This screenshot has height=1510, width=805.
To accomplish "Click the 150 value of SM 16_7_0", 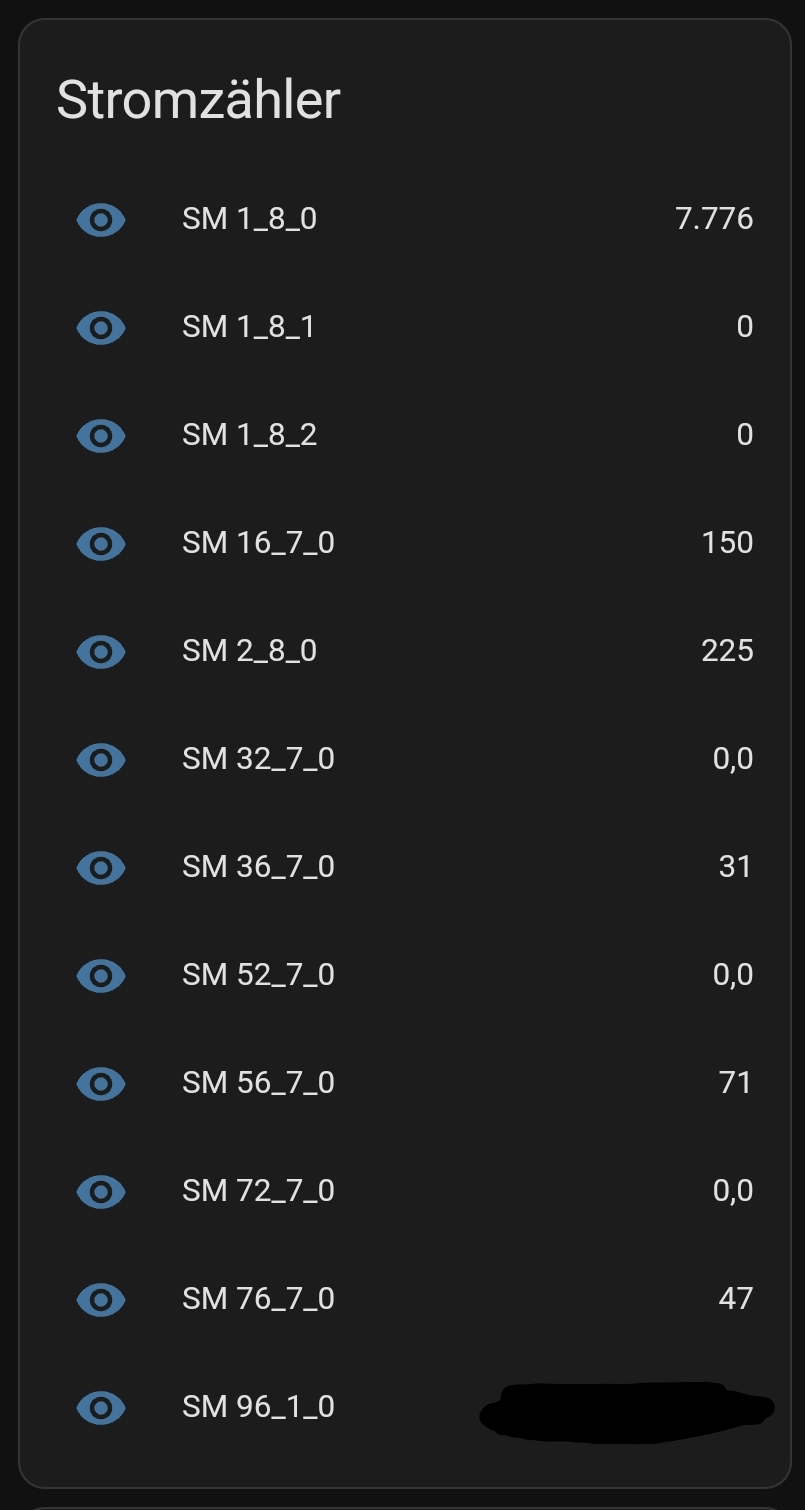I will 727,543.
